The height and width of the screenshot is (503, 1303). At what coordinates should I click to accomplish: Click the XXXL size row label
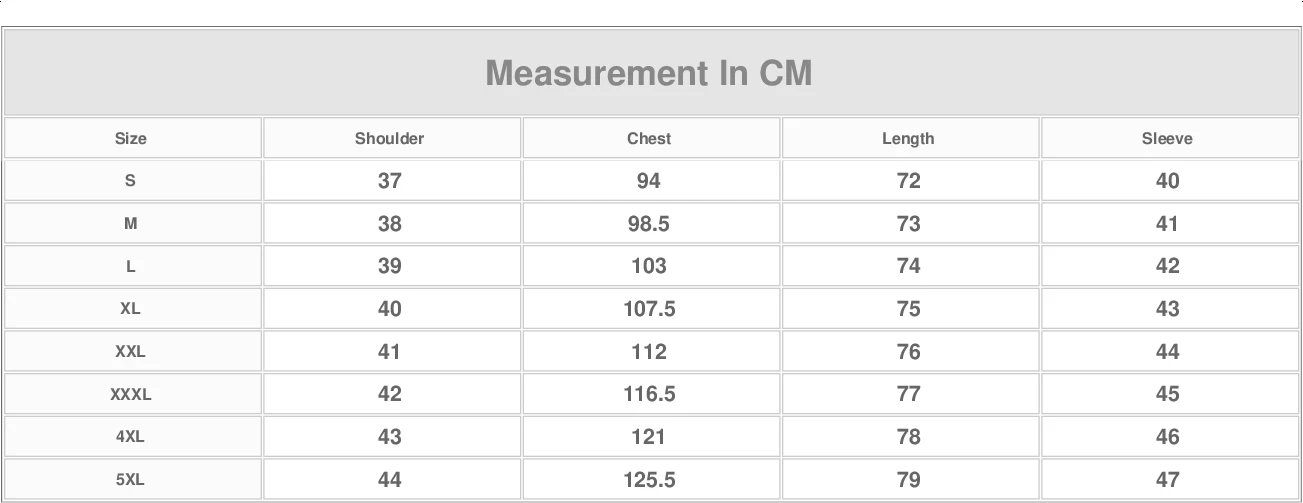coord(130,395)
